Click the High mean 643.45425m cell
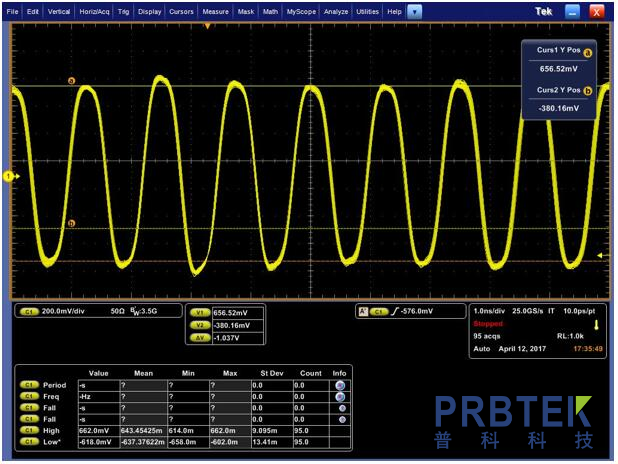Screen dimensions: 618x464 pos(143,431)
